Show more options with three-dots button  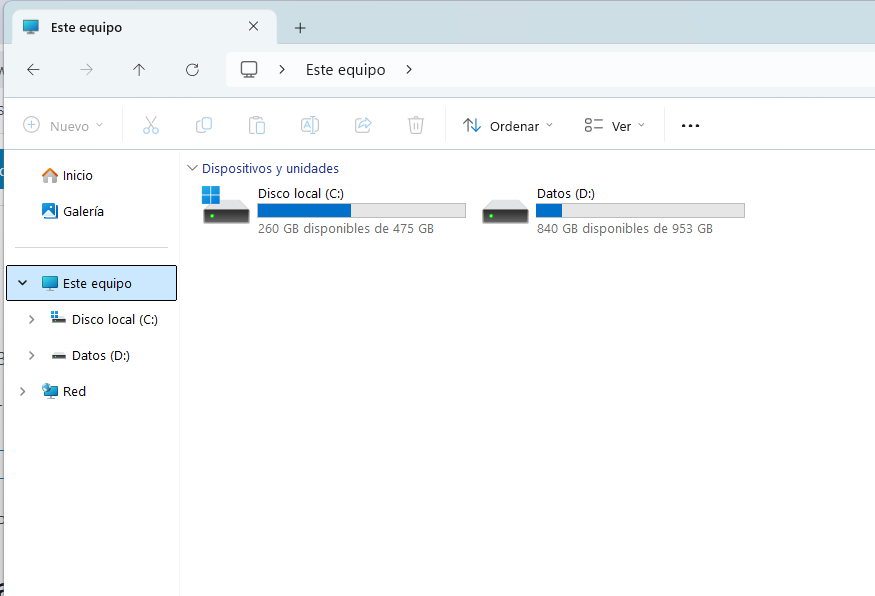coord(690,126)
